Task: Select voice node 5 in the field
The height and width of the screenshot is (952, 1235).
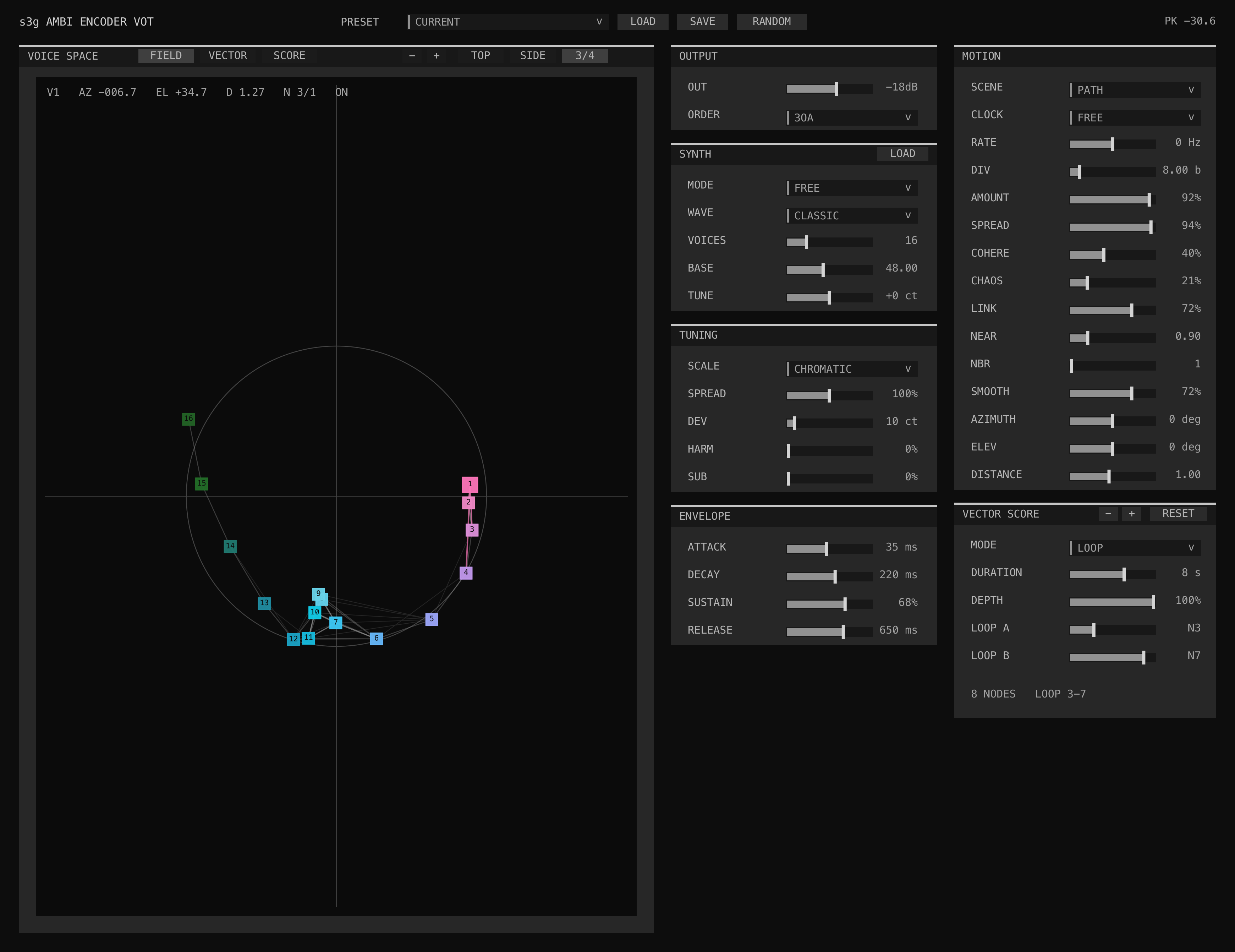Action: click(432, 619)
